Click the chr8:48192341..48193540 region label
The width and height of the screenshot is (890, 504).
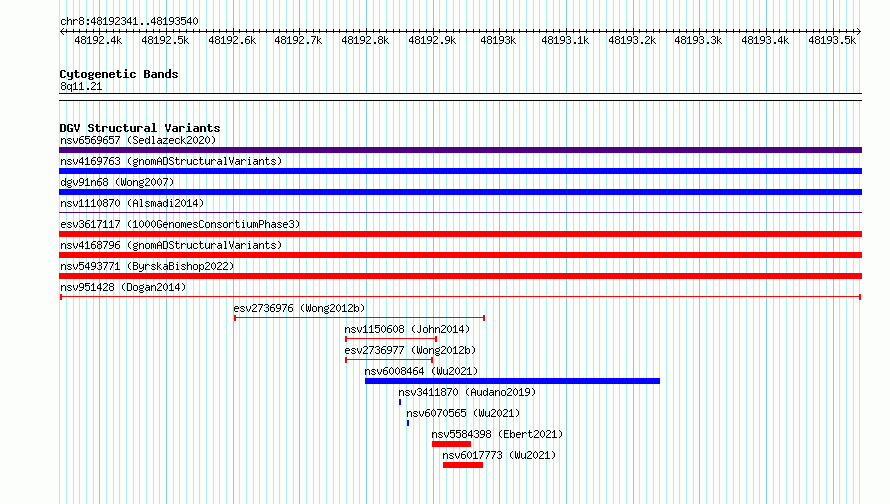tap(129, 22)
